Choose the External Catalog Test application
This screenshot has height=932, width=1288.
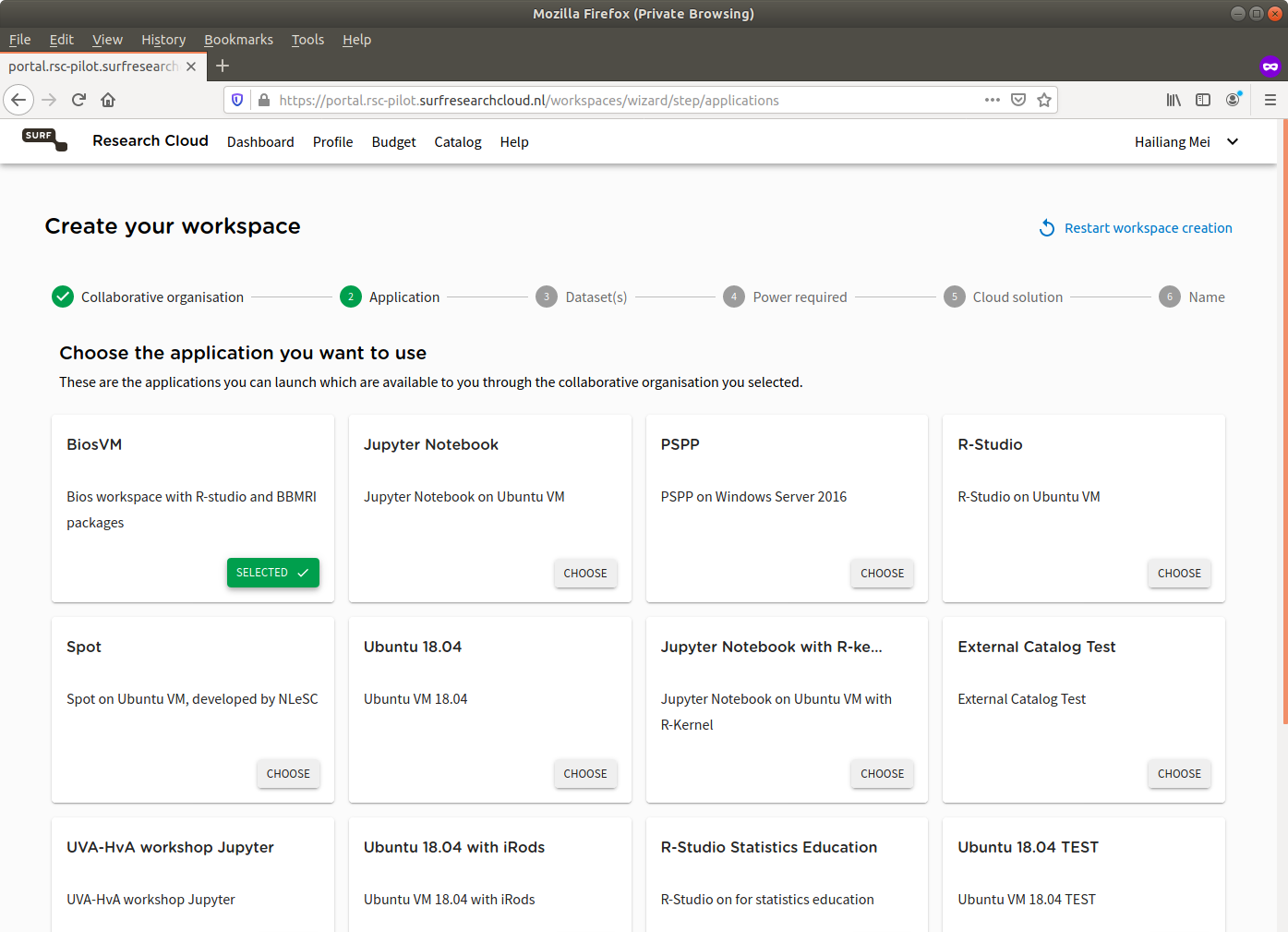click(x=1179, y=774)
